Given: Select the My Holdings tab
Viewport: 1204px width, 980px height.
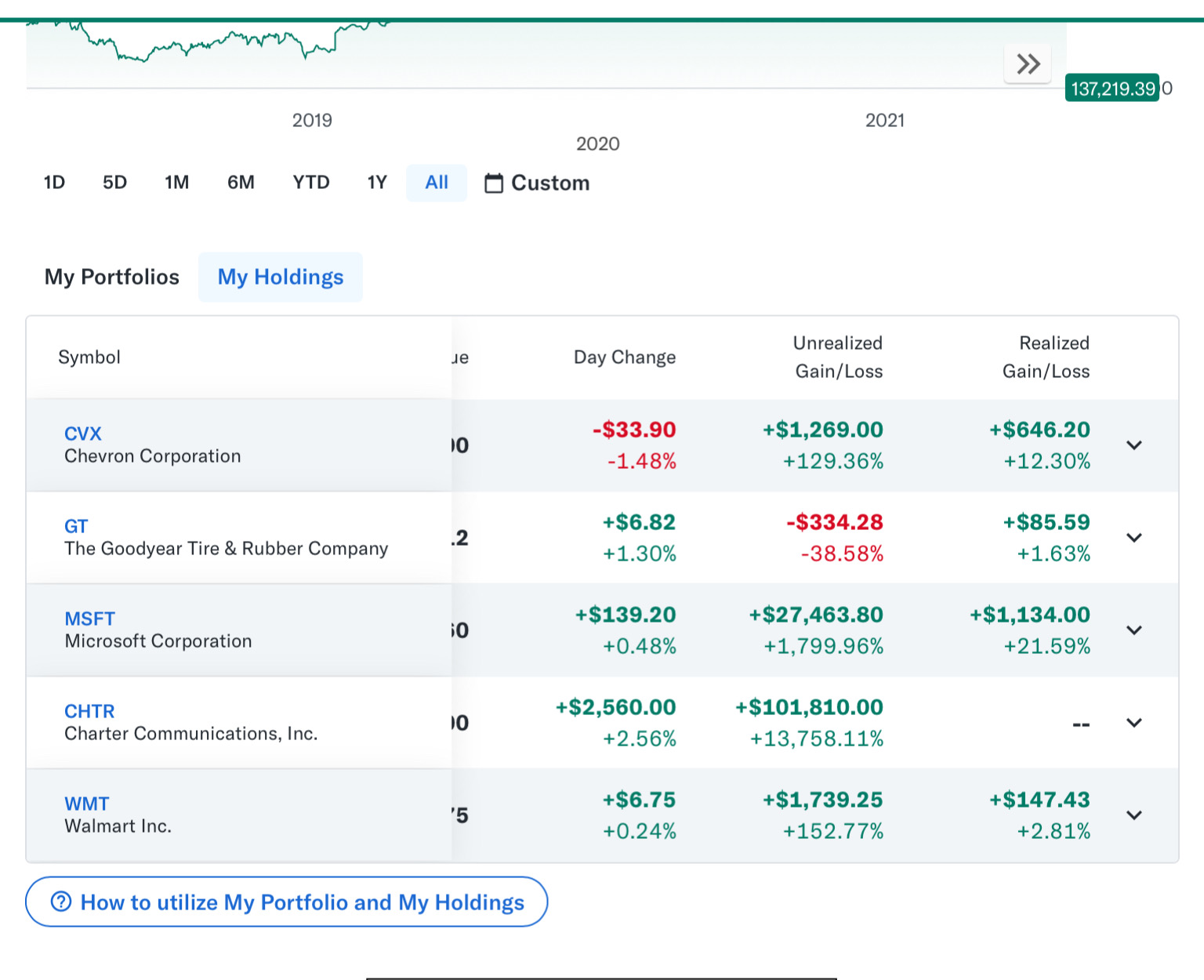Looking at the screenshot, I should (x=281, y=278).
